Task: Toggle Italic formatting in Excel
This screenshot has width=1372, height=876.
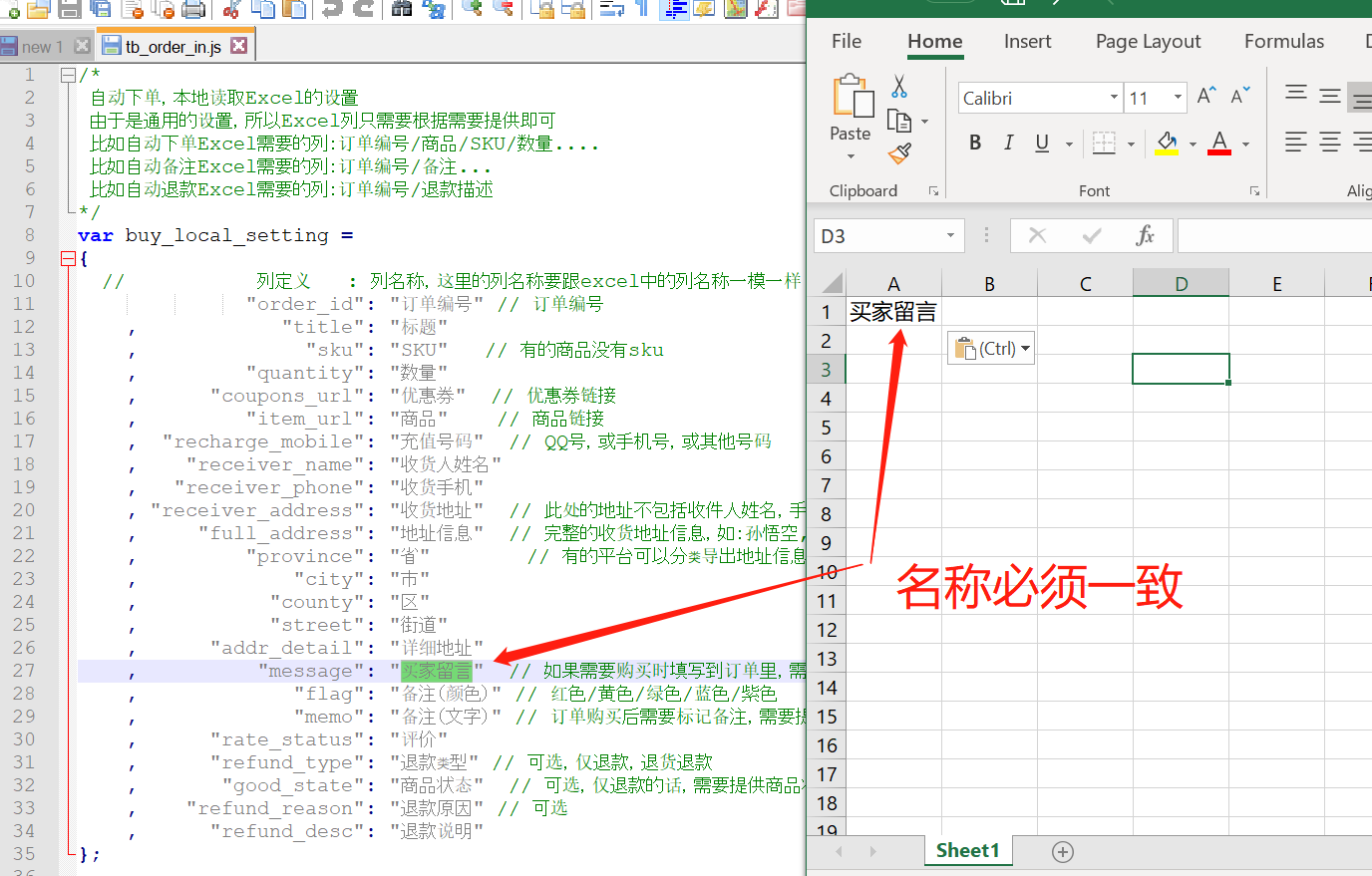Action: (x=1009, y=143)
